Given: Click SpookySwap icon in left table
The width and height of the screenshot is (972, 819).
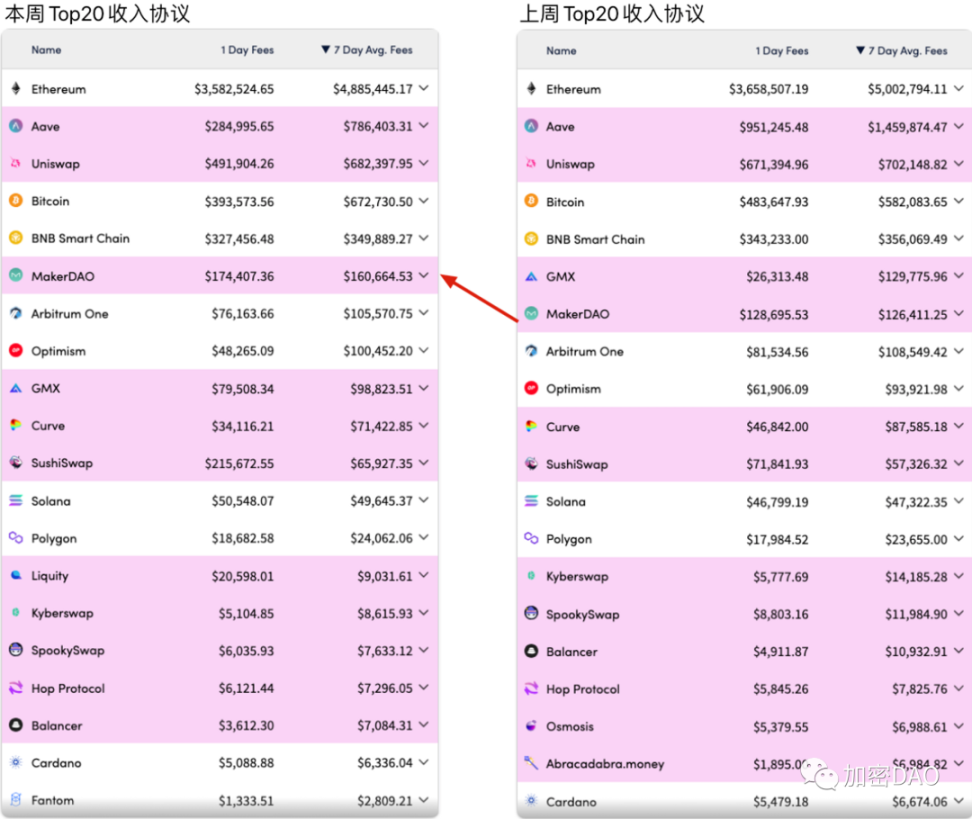Looking at the screenshot, I should pos(16,650).
